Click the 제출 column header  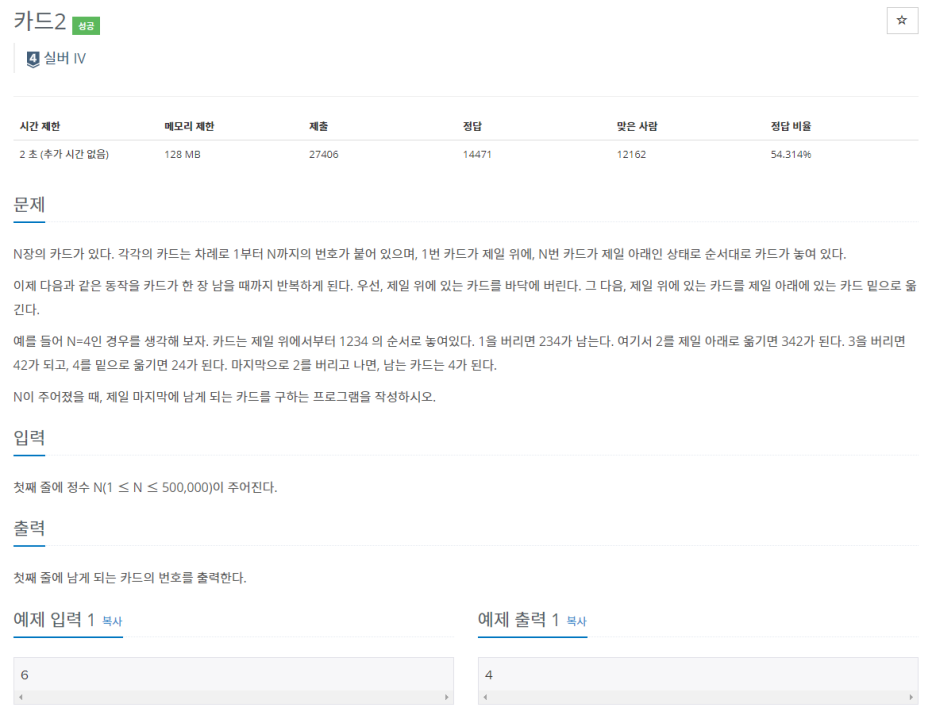(x=318, y=126)
